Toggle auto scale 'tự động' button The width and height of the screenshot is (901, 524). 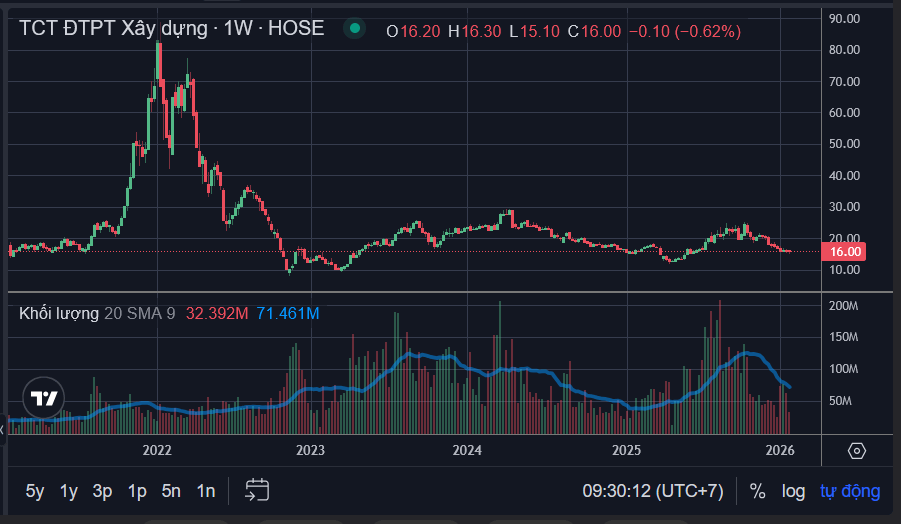850,491
